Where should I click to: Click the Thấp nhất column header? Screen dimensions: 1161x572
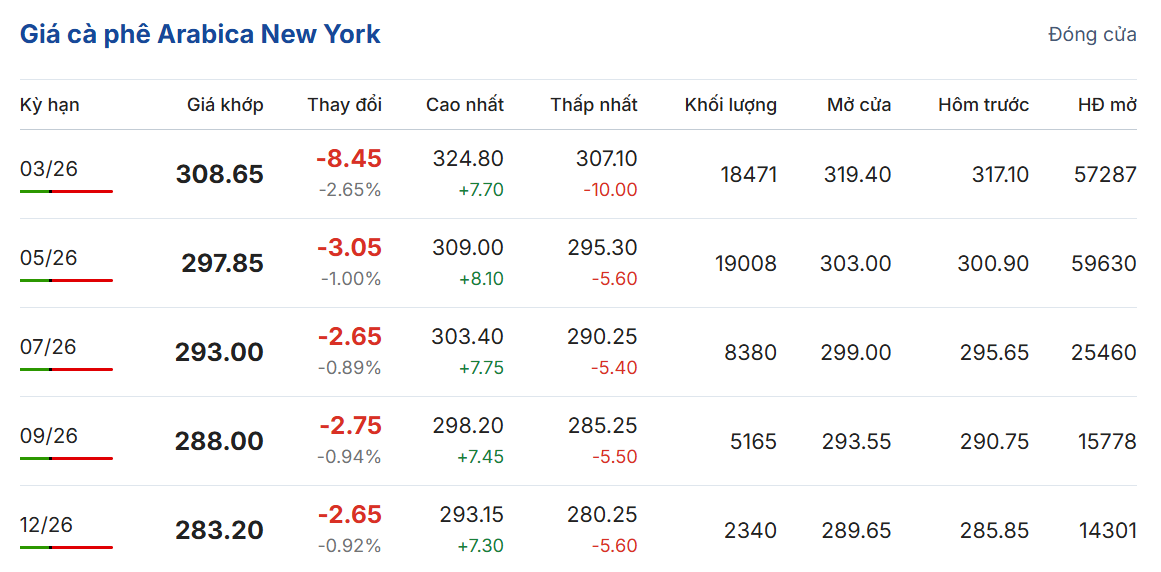coord(593,105)
